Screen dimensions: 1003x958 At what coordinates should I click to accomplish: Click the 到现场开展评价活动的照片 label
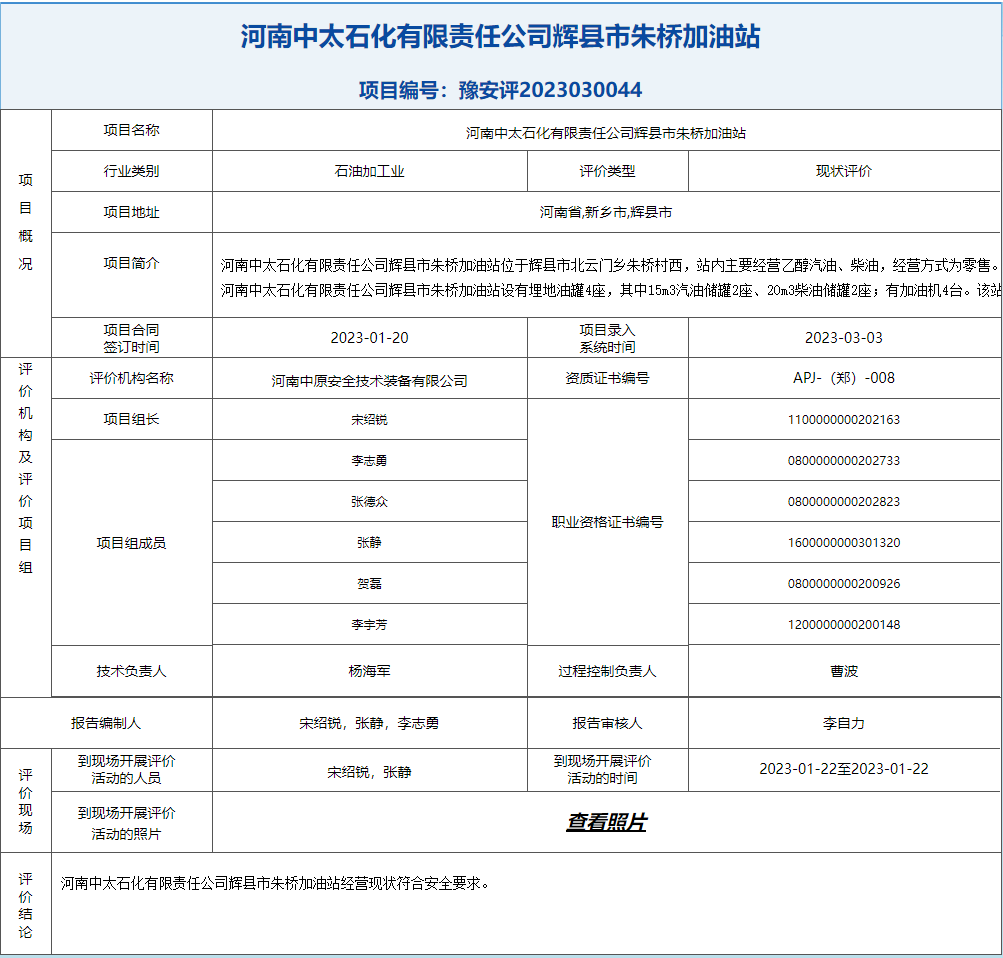click(x=126, y=823)
